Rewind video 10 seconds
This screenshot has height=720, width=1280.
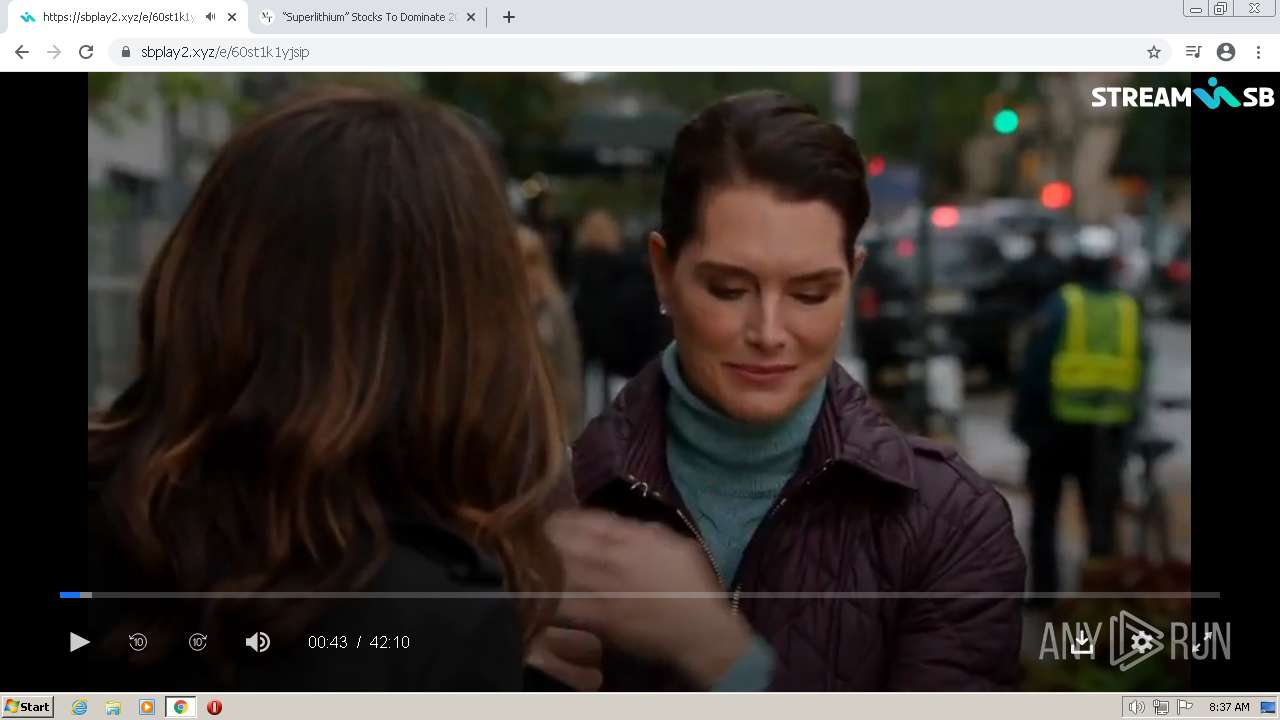138,642
